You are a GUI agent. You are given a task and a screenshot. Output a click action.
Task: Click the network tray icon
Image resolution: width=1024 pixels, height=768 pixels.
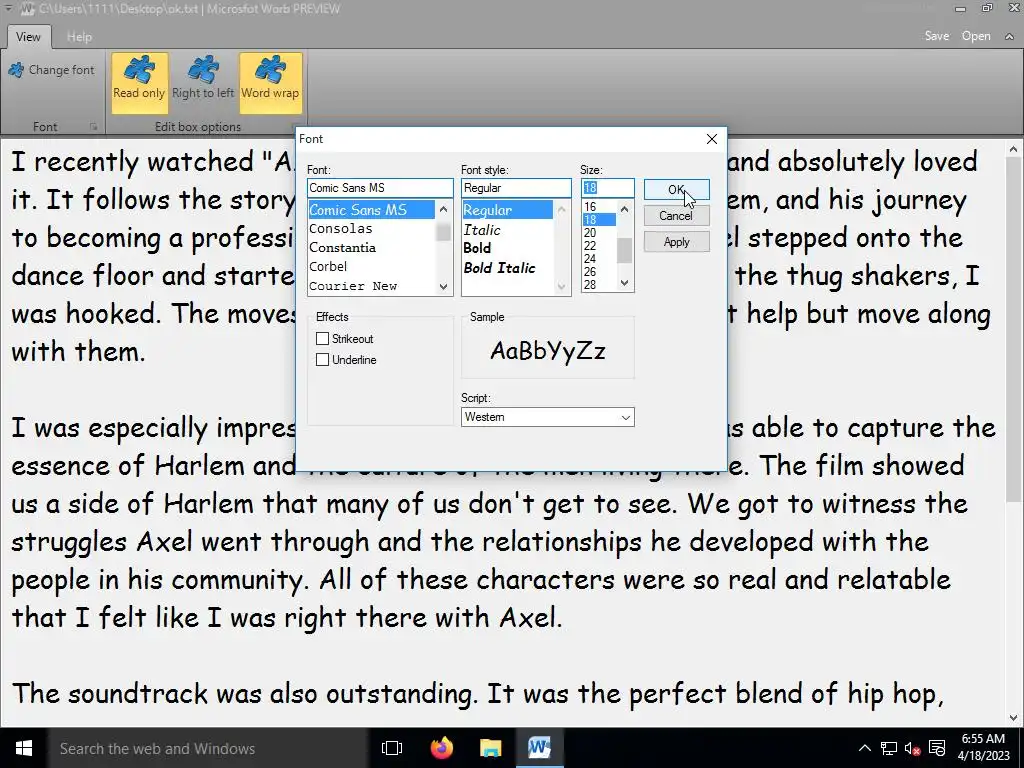(889, 748)
